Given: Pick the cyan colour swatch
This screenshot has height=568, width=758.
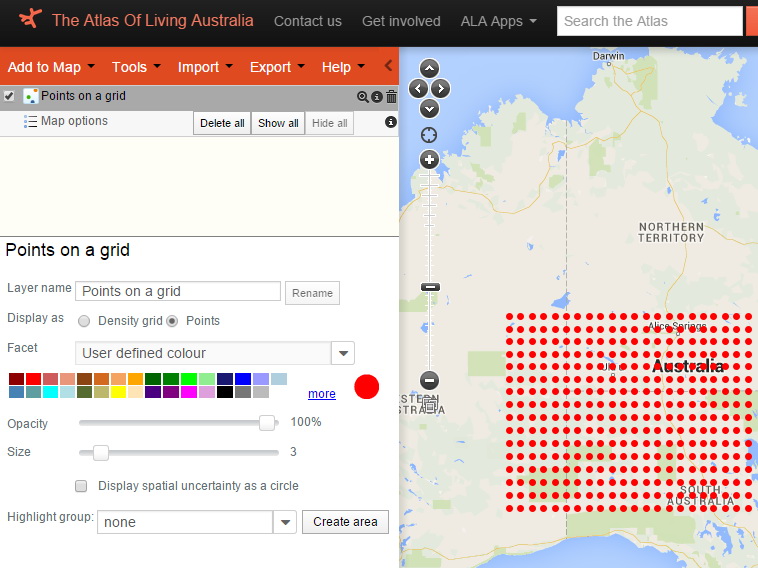Looking at the screenshot, I should (50, 392).
